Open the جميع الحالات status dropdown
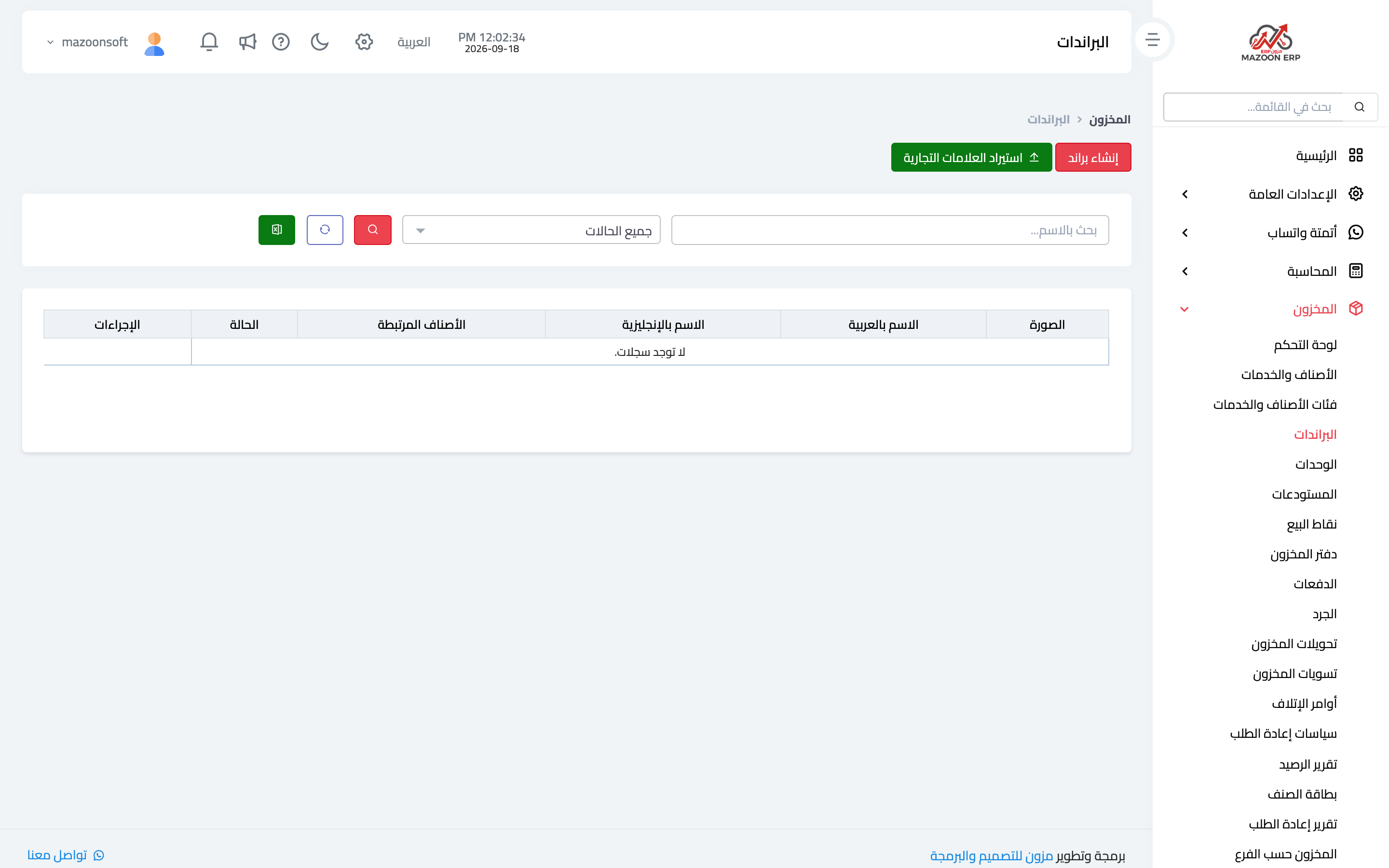Viewport: 1389px width, 868px height. click(531, 230)
